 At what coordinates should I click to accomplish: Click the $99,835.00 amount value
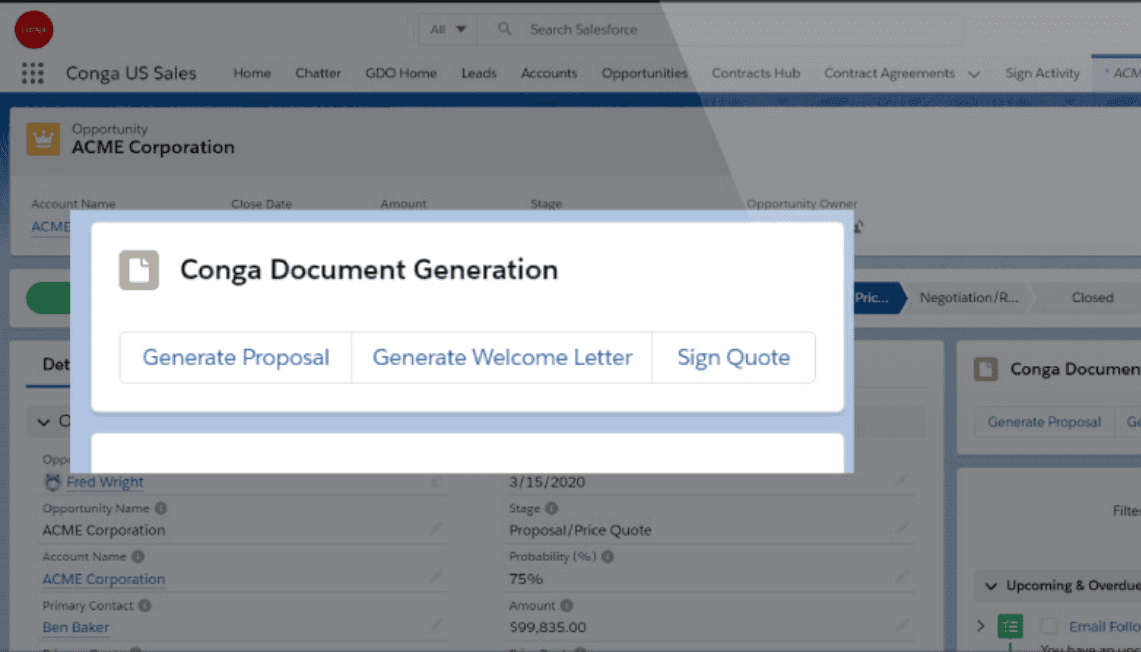click(x=548, y=627)
